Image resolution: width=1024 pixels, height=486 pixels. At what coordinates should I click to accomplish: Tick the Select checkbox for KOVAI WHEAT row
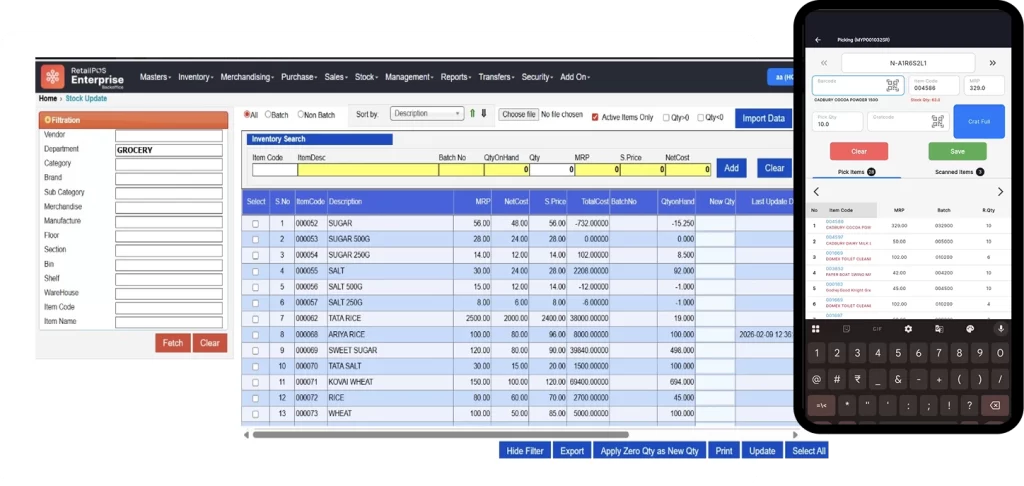click(255, 382)
